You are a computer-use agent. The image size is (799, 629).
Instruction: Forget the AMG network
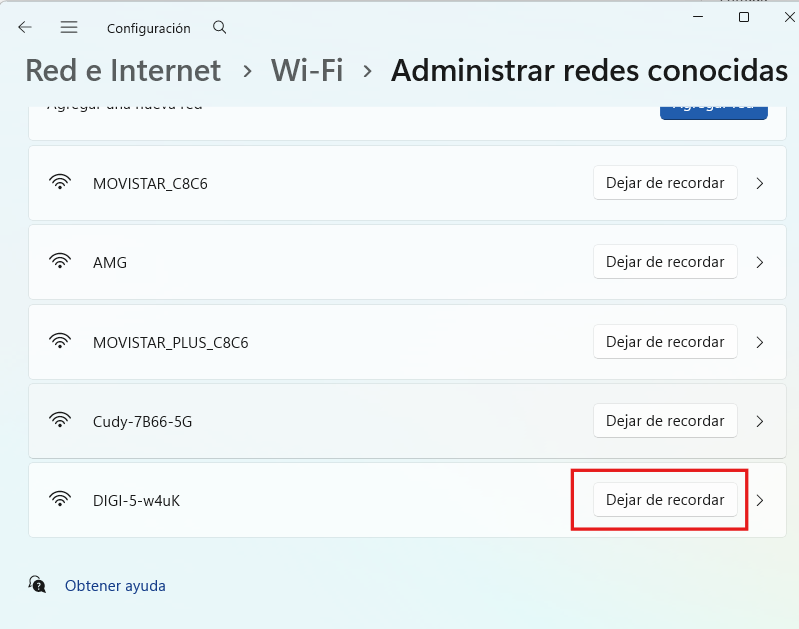coord(665,261)
